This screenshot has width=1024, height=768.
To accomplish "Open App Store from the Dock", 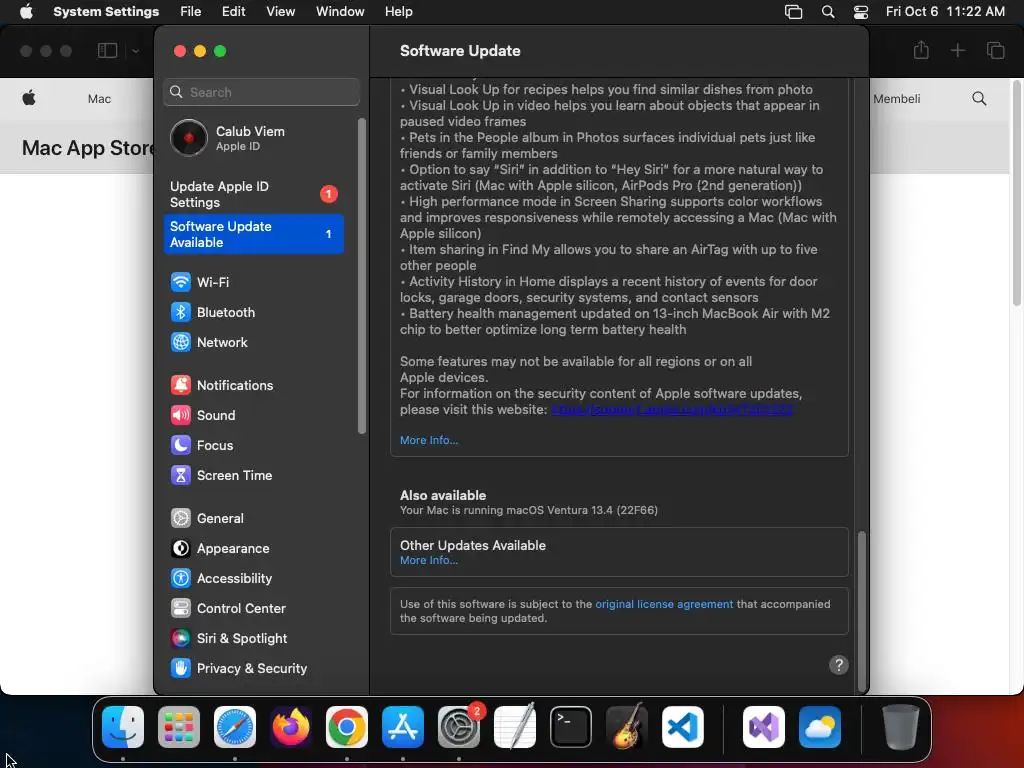I will click(403, 727).
